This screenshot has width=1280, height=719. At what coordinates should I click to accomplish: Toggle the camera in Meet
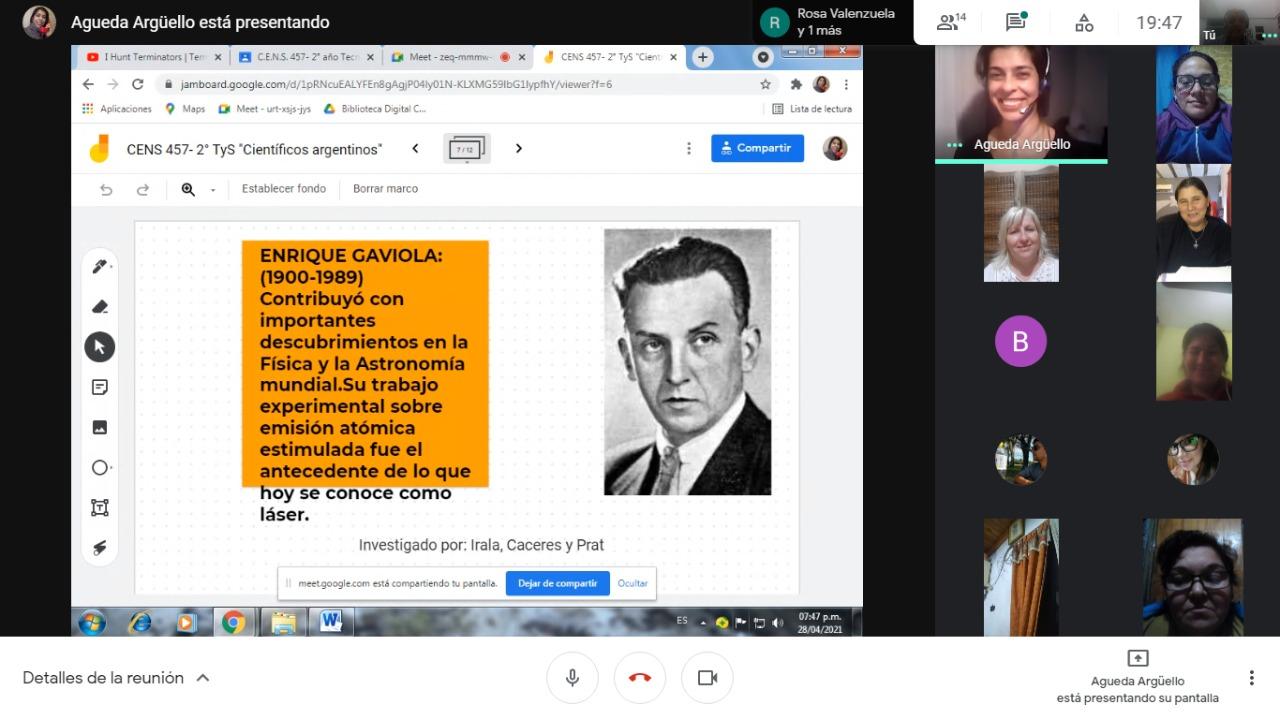coord(707,678)
